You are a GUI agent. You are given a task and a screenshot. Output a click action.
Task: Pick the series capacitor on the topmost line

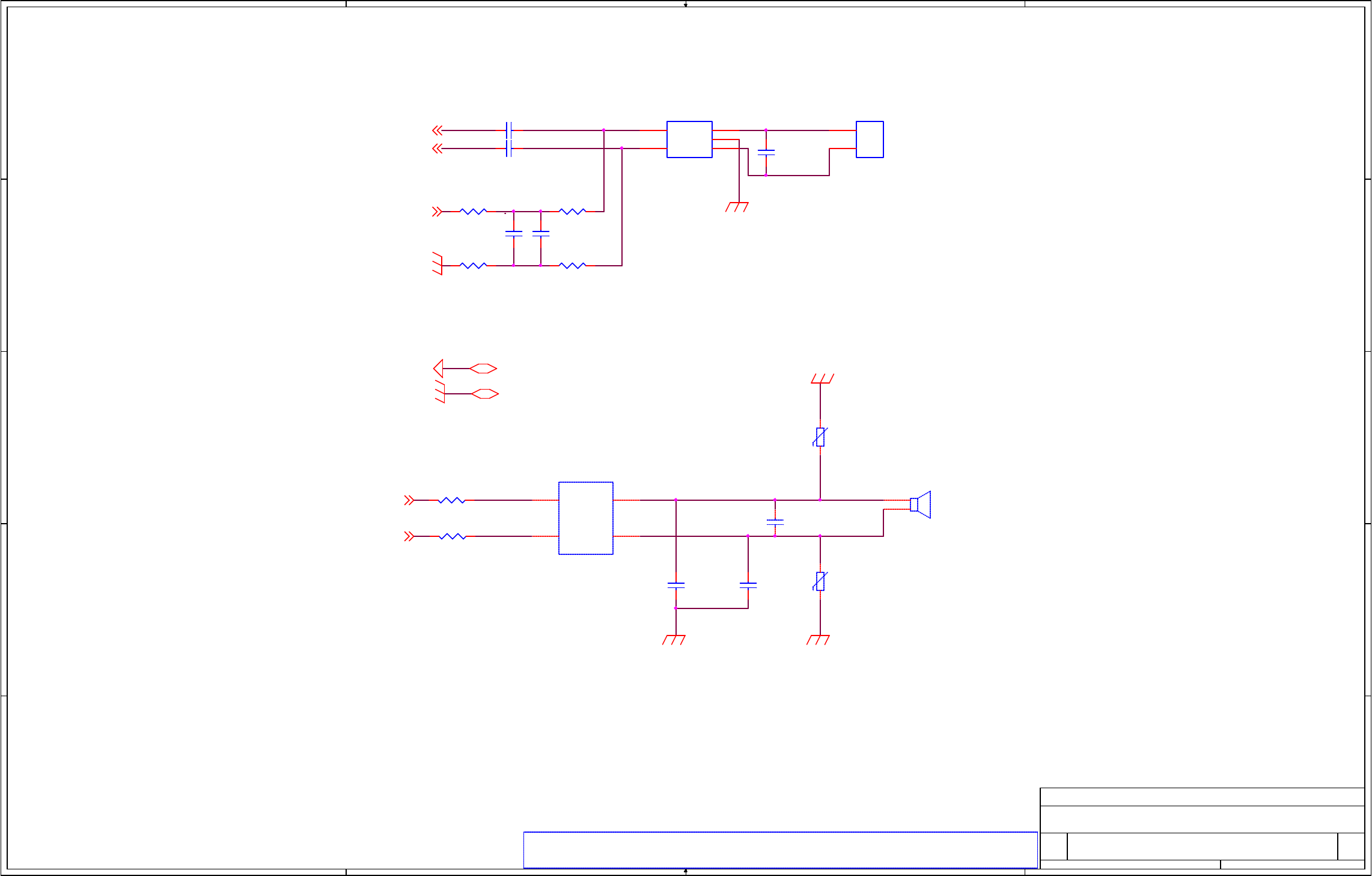[509, 130]
